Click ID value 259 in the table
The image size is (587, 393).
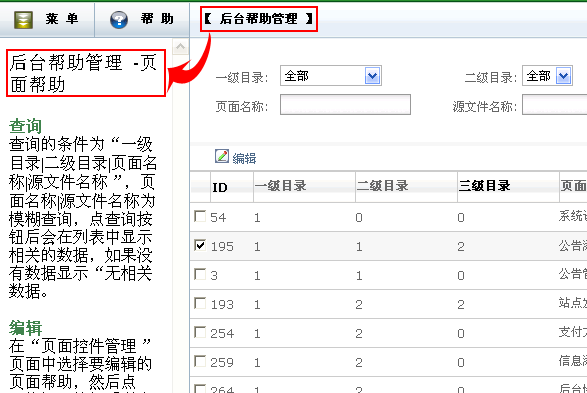point(222,363)
